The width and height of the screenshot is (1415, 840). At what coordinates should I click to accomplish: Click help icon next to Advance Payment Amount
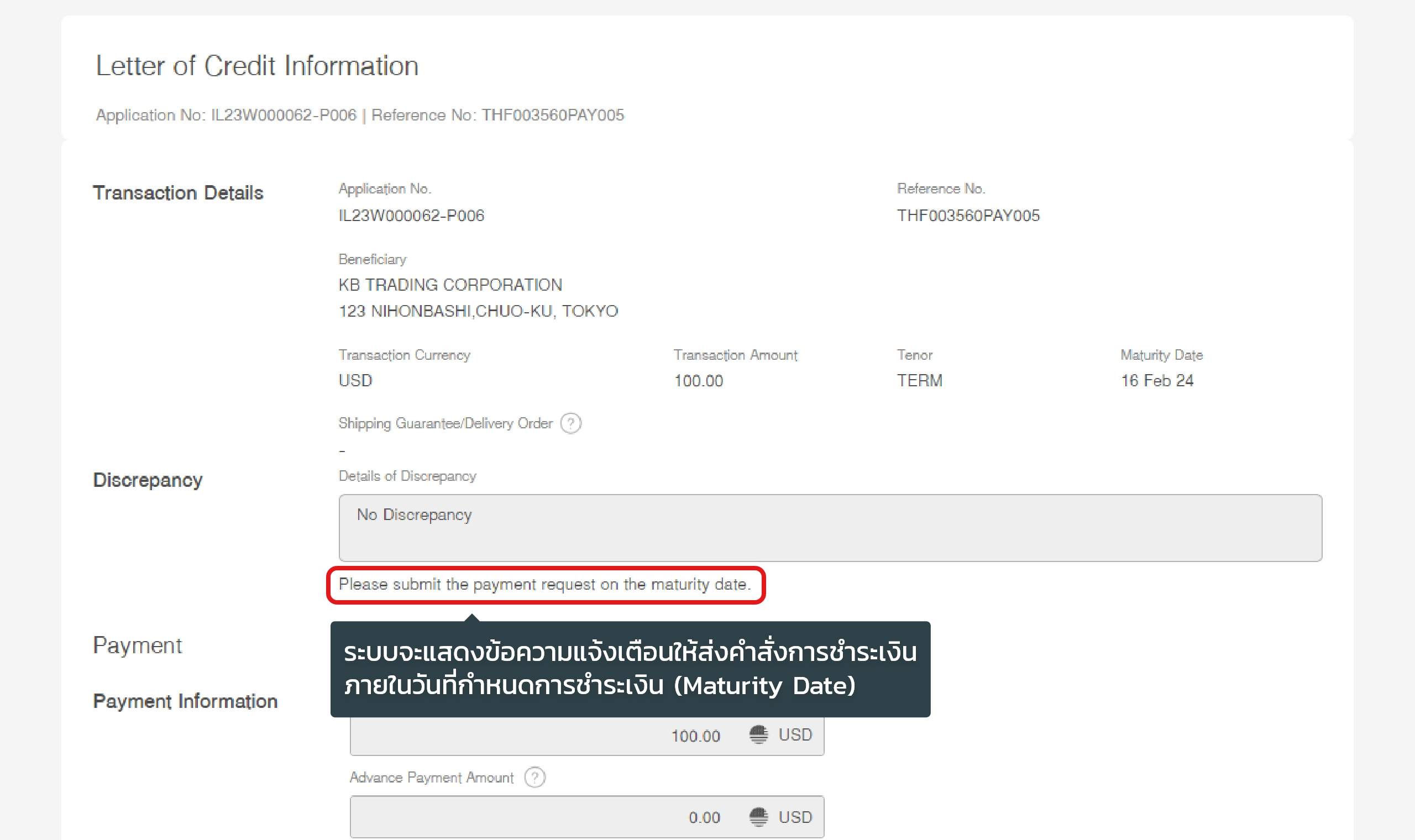(x=534, y=777)
